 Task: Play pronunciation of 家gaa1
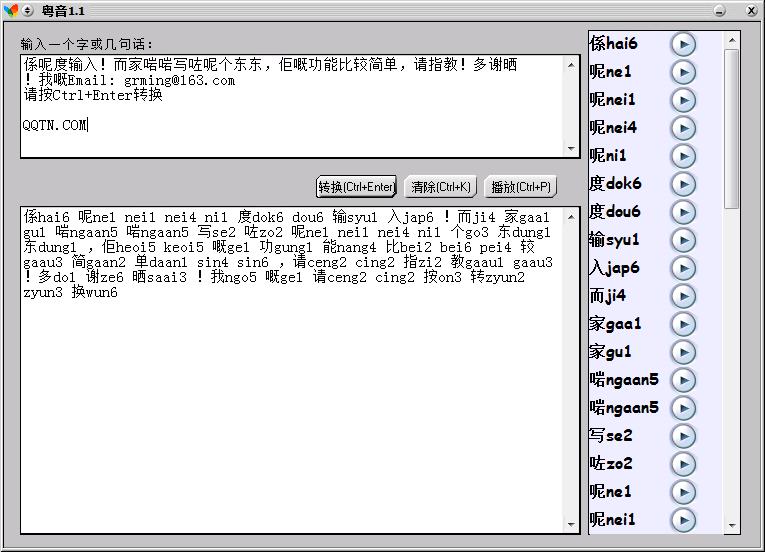click(x=683, y=324)
